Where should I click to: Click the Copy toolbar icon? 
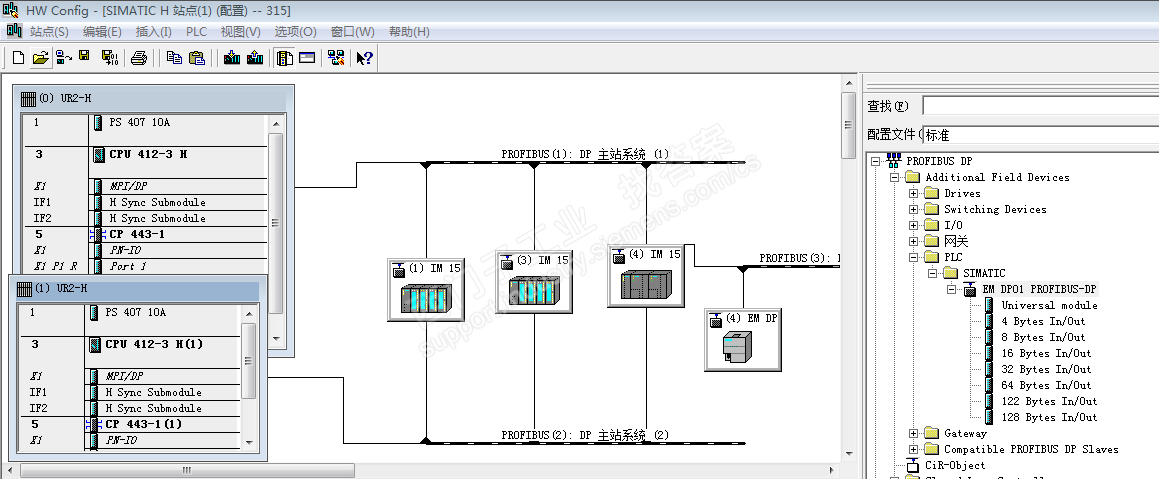(x=174, y=58)
